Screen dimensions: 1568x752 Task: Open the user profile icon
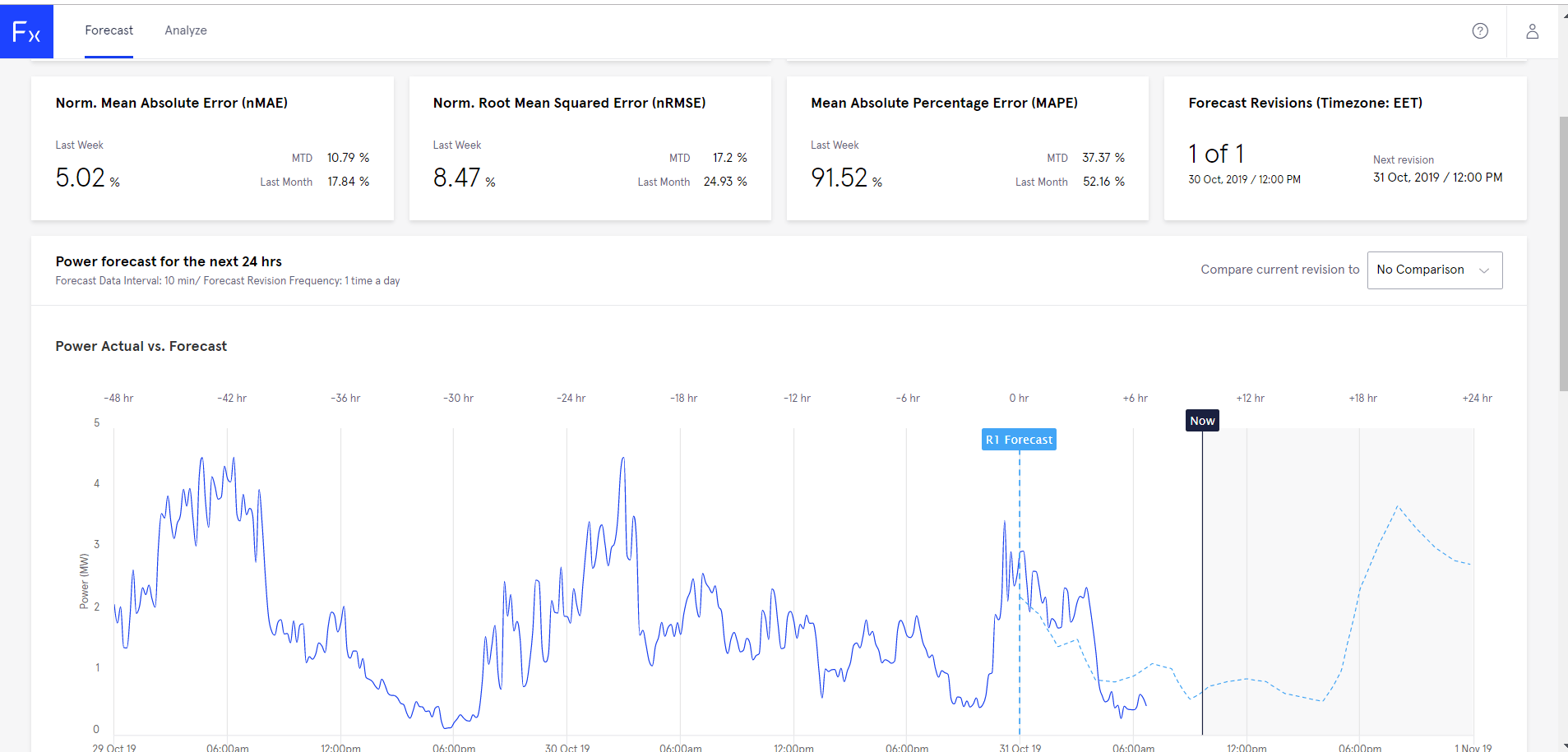coord(1533,31)
